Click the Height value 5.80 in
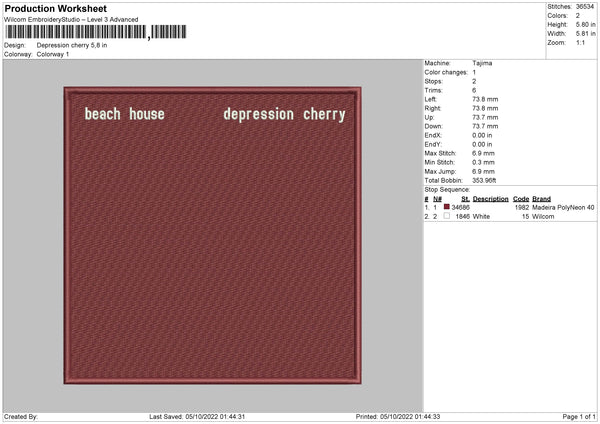The image size is (600, 424). coord(585,24)
